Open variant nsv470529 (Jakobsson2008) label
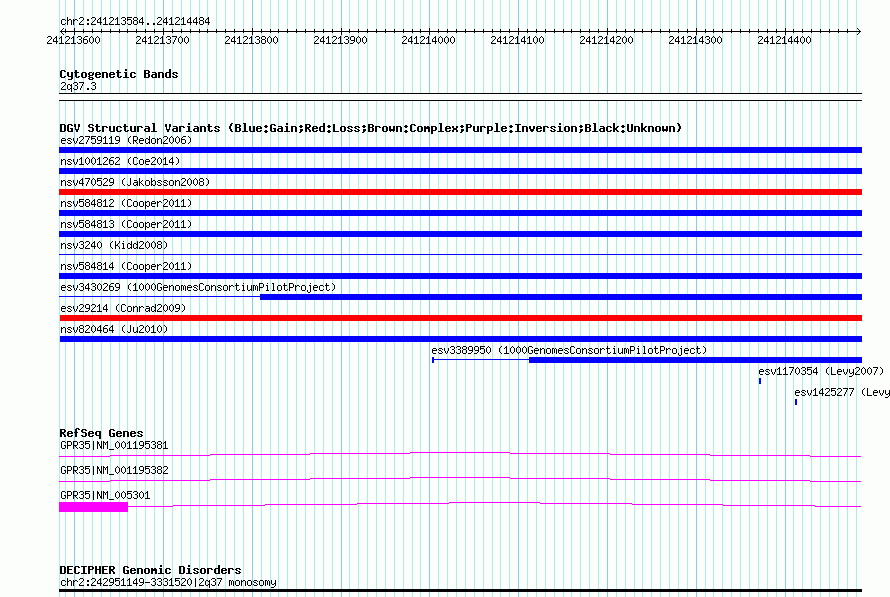This screenshot has height=597, width=890. [x=135, y=182]
